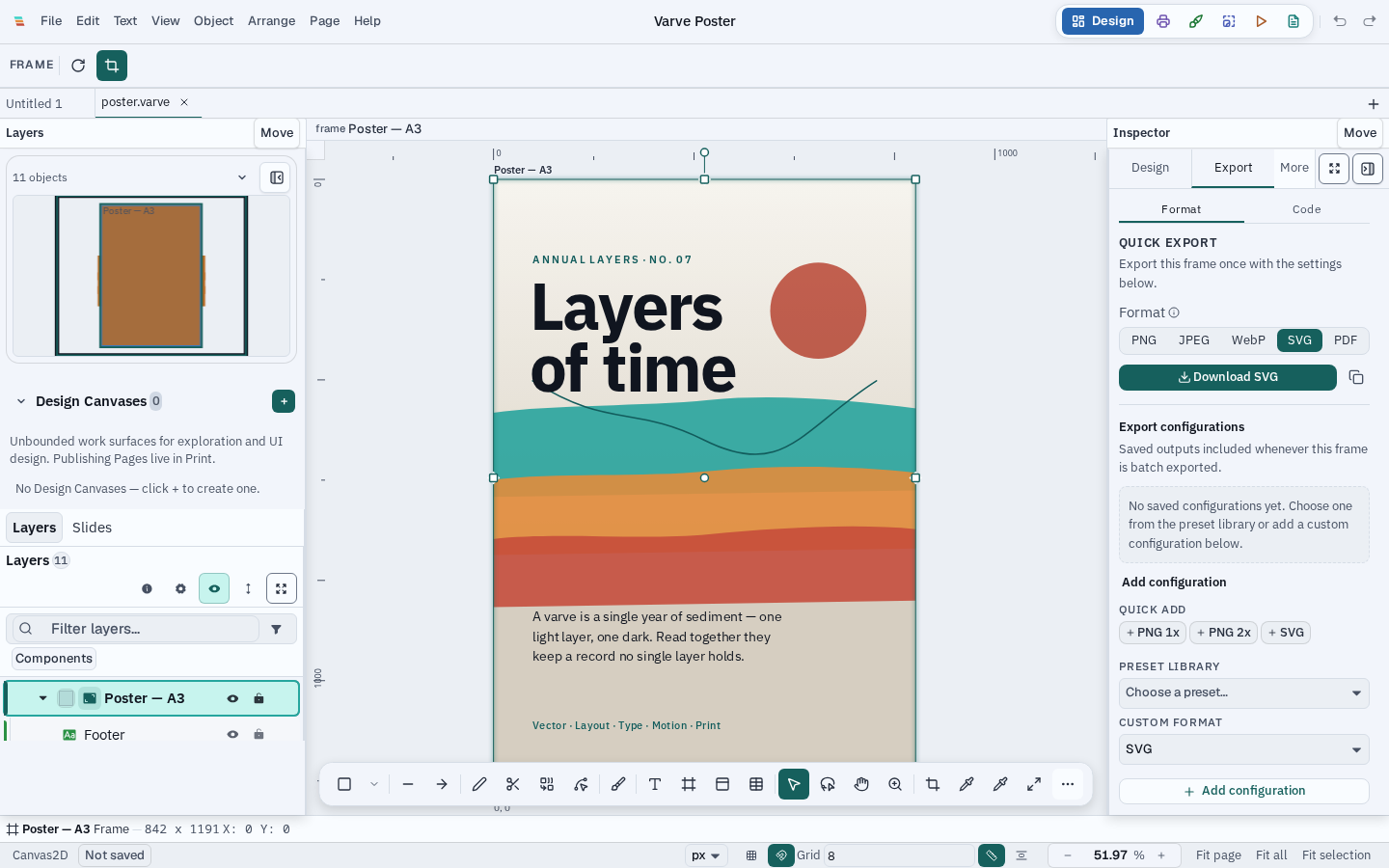1389x868 pixels.
Task: Select the PNG export format
Action: pos(1144,340)
